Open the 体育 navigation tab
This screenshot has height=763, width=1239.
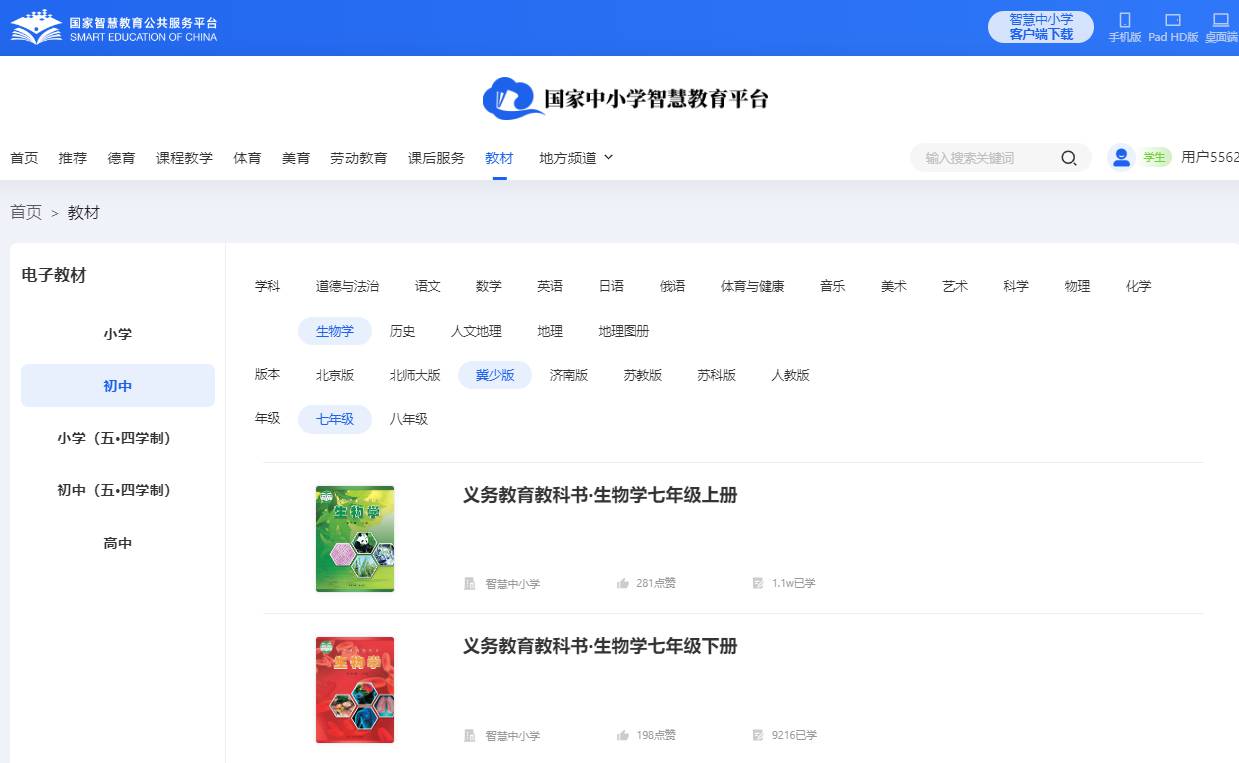tap(247, 158)
